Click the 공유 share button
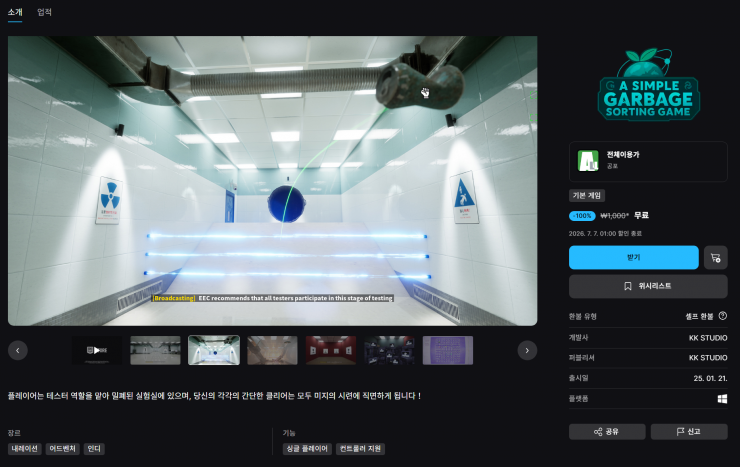Image resolution: width=740 pixels, height=467 pixels. tap(607, 432)
